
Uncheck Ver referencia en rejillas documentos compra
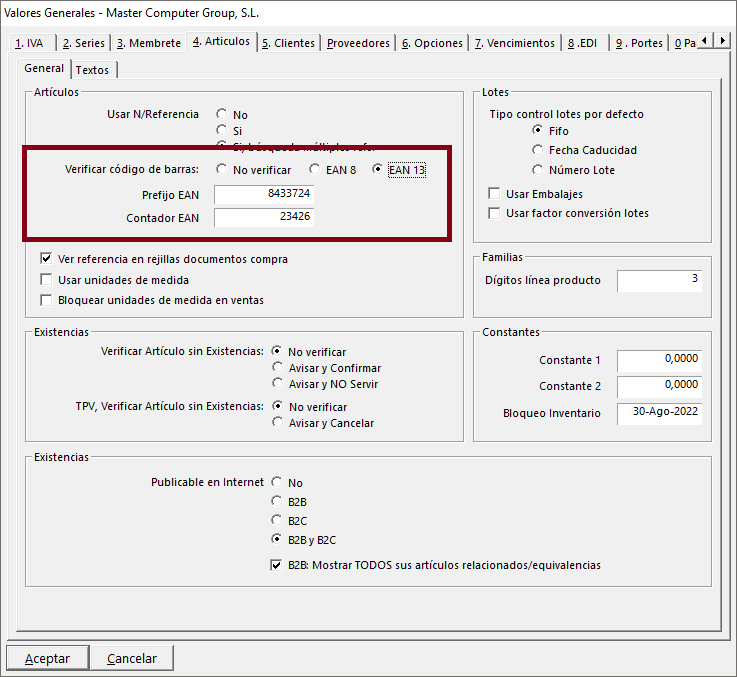tap(46, 259)
